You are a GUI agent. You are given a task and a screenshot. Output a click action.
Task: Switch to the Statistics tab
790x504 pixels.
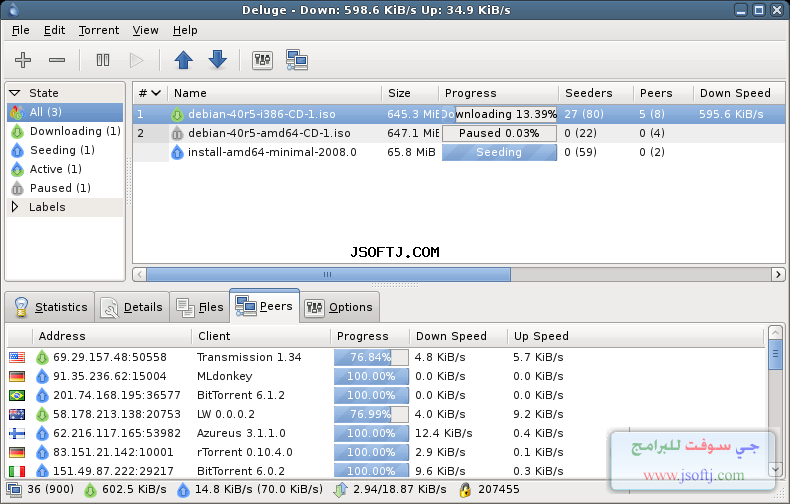coord(50,307)
